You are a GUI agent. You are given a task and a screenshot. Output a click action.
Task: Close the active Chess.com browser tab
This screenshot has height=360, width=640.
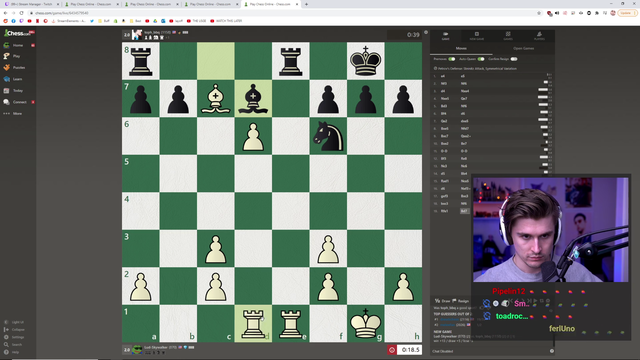click(297, 4)
